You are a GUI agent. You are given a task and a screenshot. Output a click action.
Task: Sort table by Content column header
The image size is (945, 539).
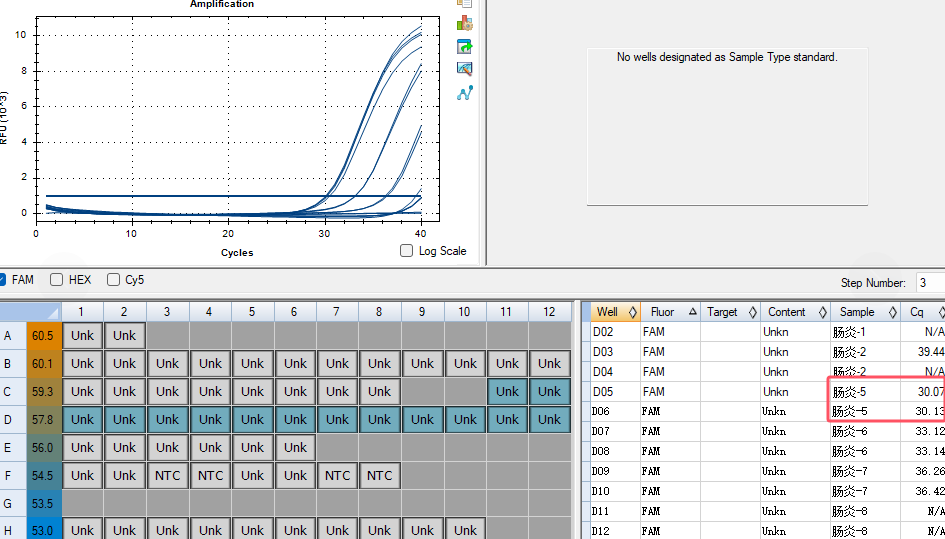click(x=796, y=312)
